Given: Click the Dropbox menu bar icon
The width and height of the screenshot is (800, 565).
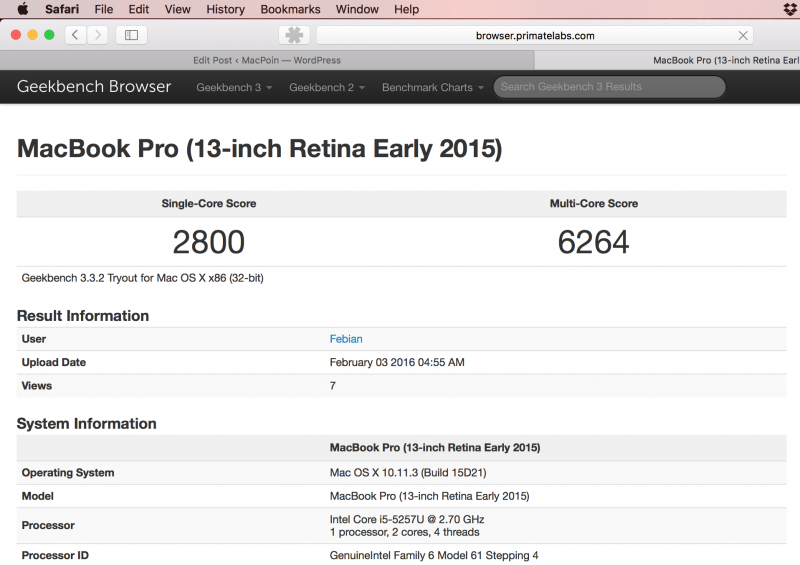Looking at the screenshot, I should point(790,9).
